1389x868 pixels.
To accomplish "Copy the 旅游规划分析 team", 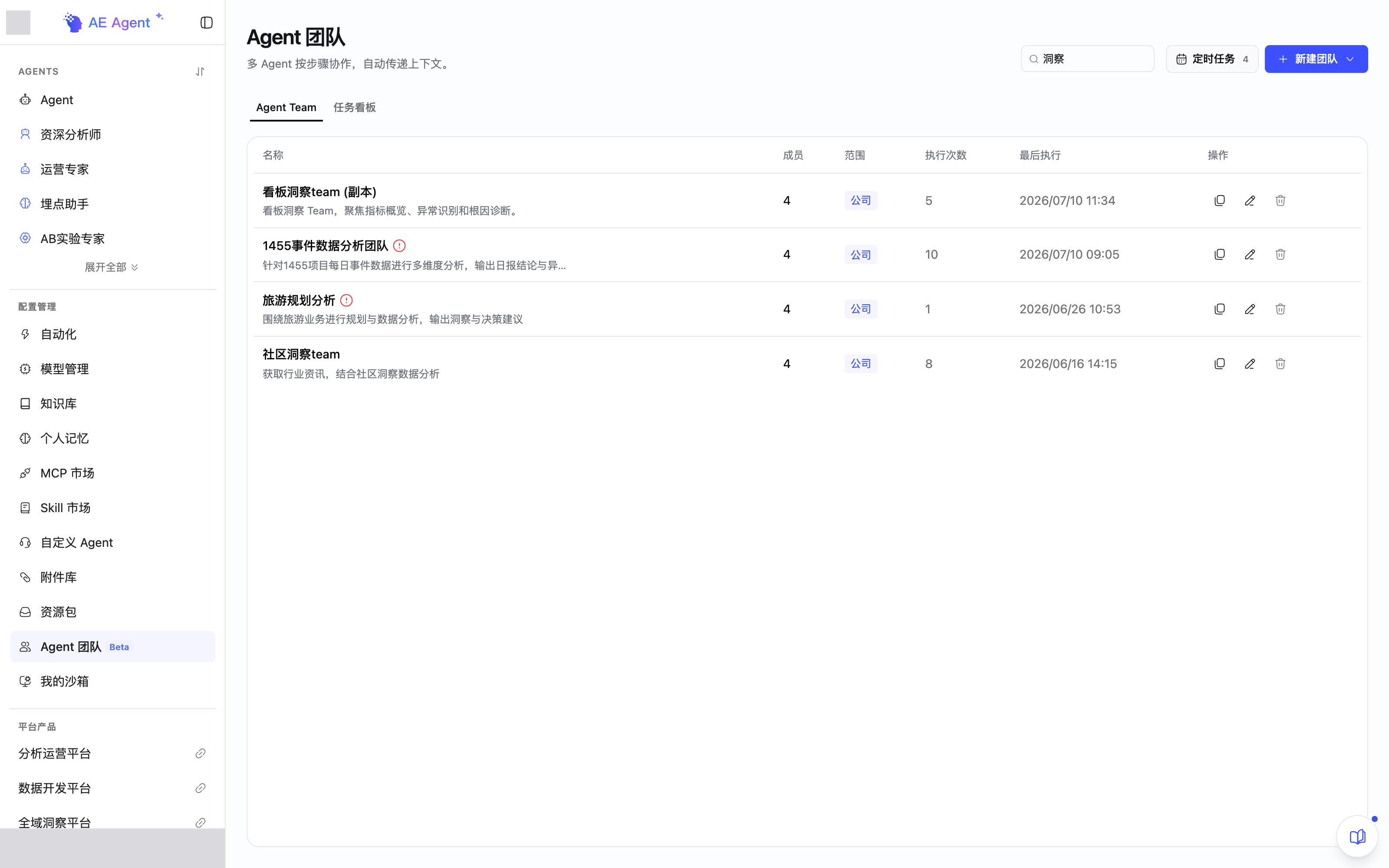I will 1220,309.
